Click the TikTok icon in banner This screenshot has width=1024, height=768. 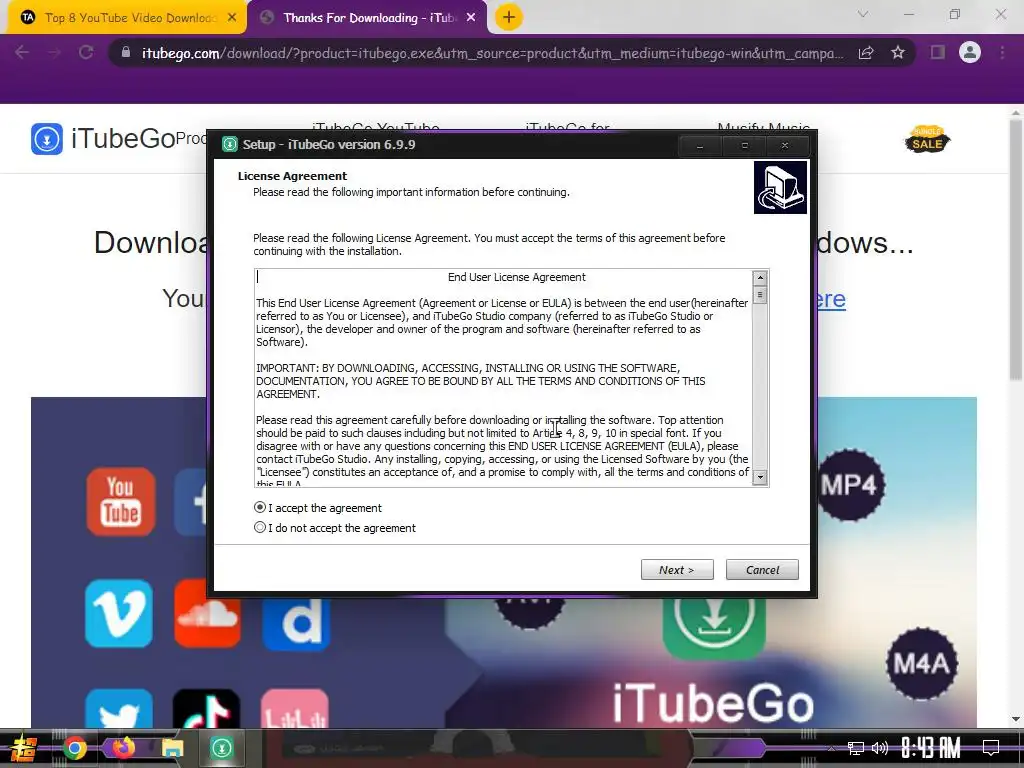tap(206, 708)
